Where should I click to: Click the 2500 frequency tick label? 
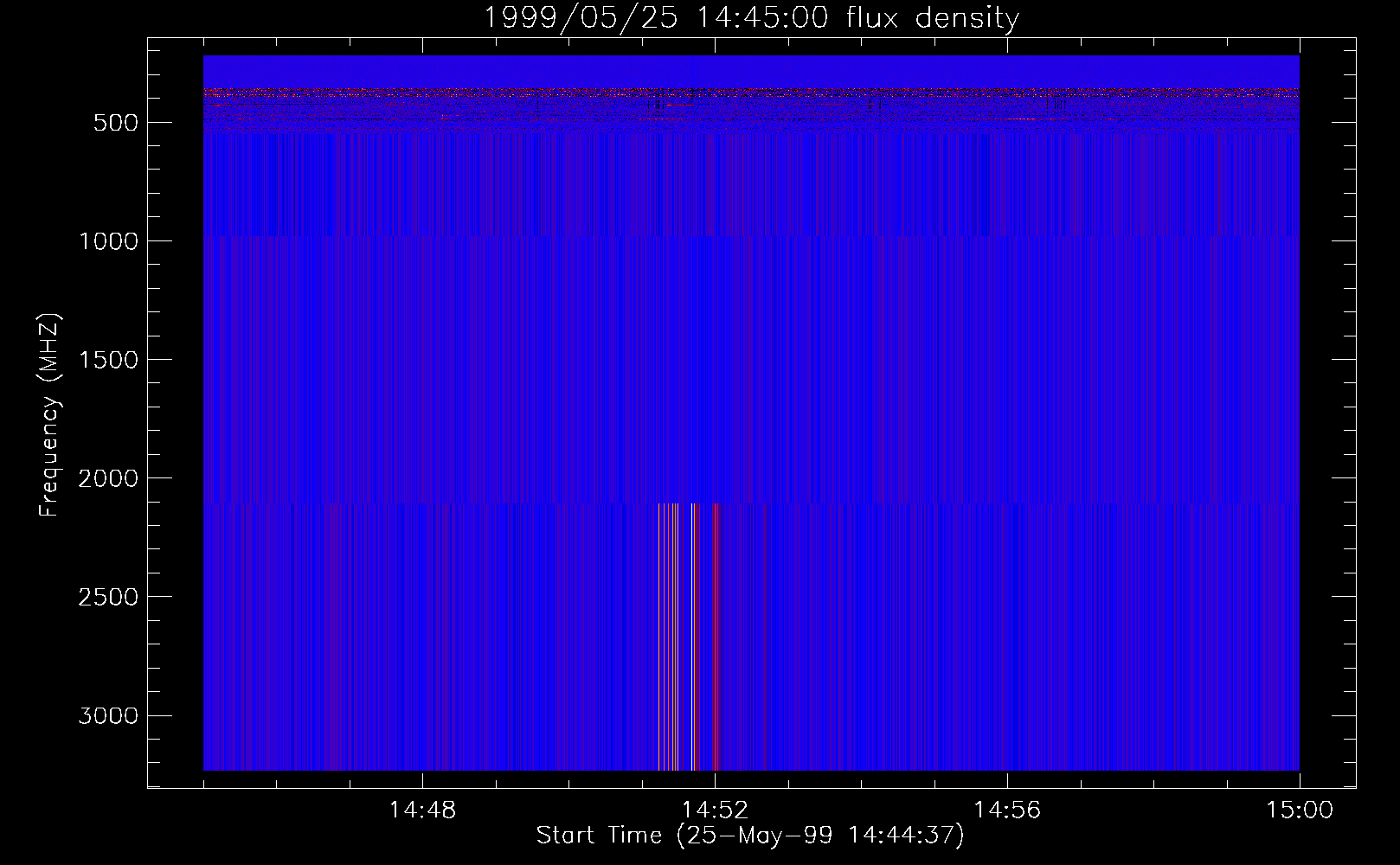(108, 597)
